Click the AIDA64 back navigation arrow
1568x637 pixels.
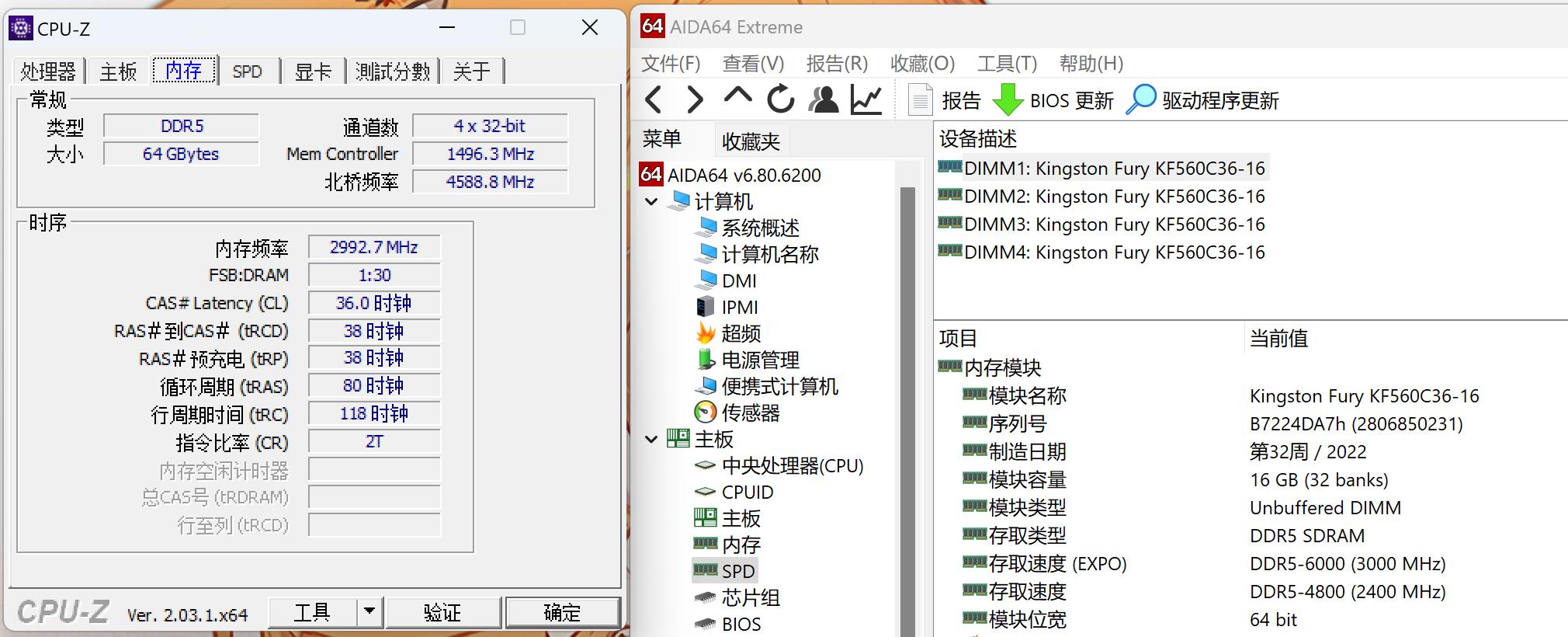tap(654, 100)
